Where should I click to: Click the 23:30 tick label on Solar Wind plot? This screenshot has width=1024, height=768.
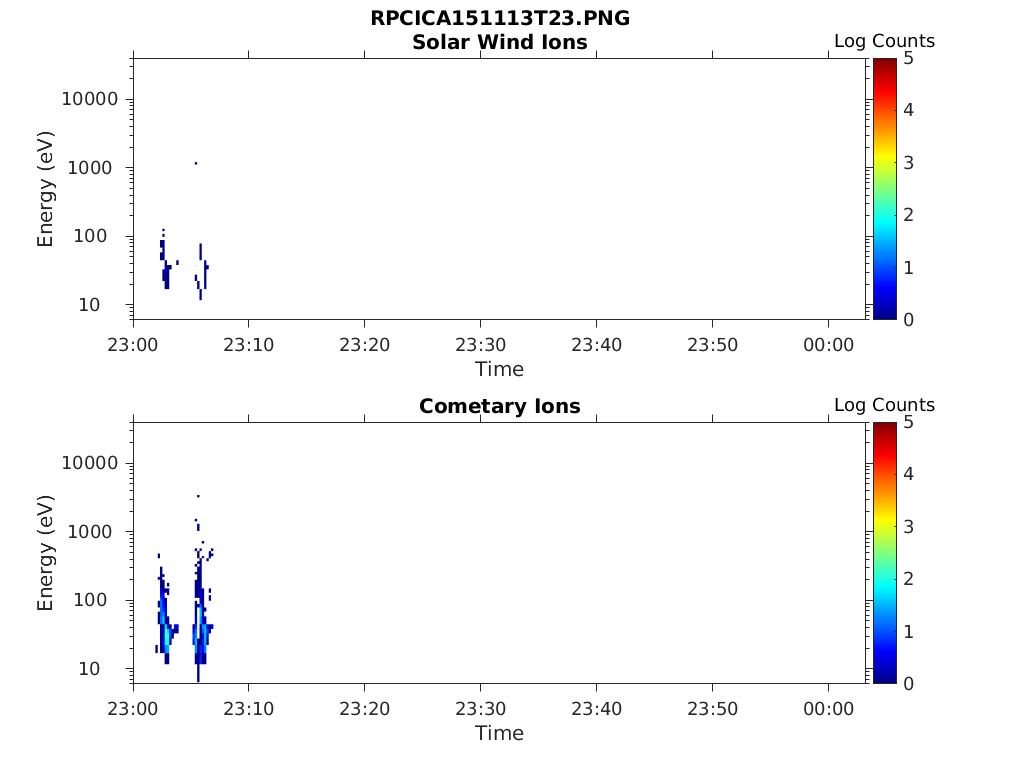click(x=481, y=345)
